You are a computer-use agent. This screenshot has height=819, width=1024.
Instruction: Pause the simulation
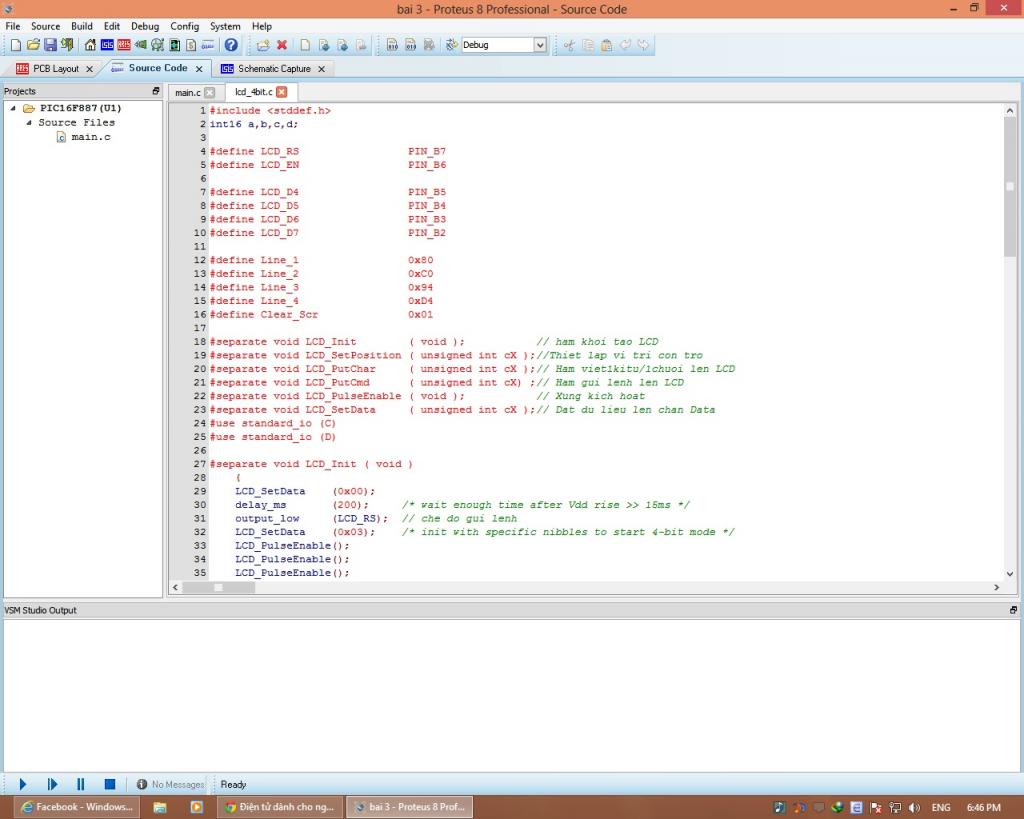pyautogui.click(x=80, y=784)
